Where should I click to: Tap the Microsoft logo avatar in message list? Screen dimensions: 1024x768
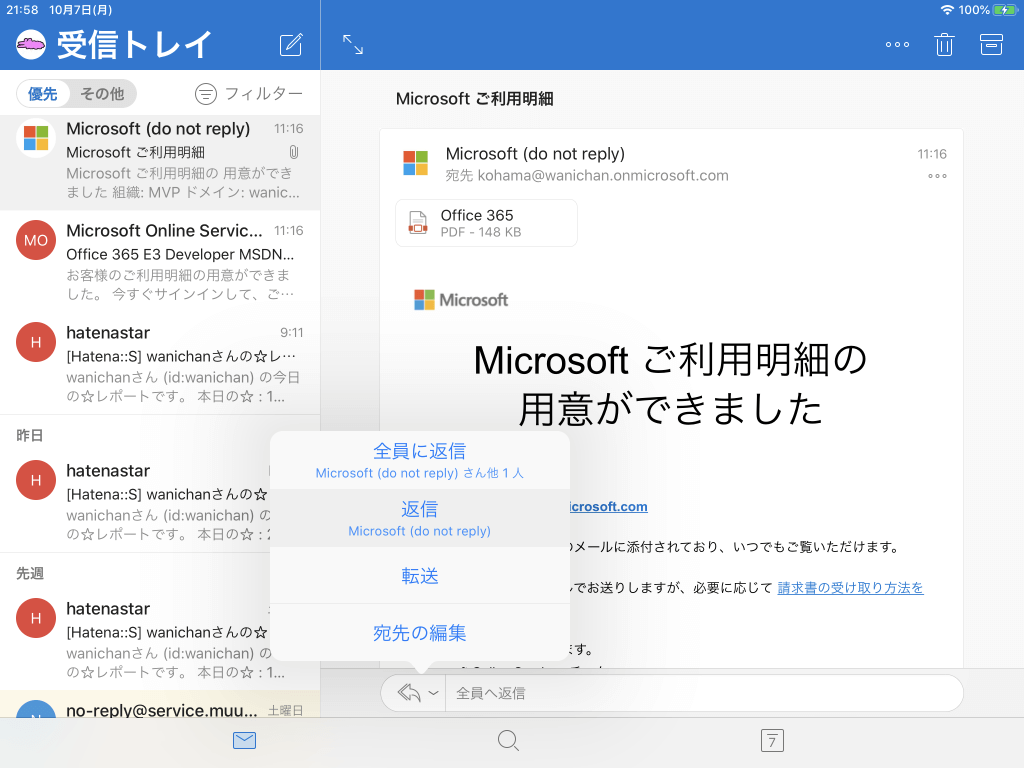(x=36, y=138)
